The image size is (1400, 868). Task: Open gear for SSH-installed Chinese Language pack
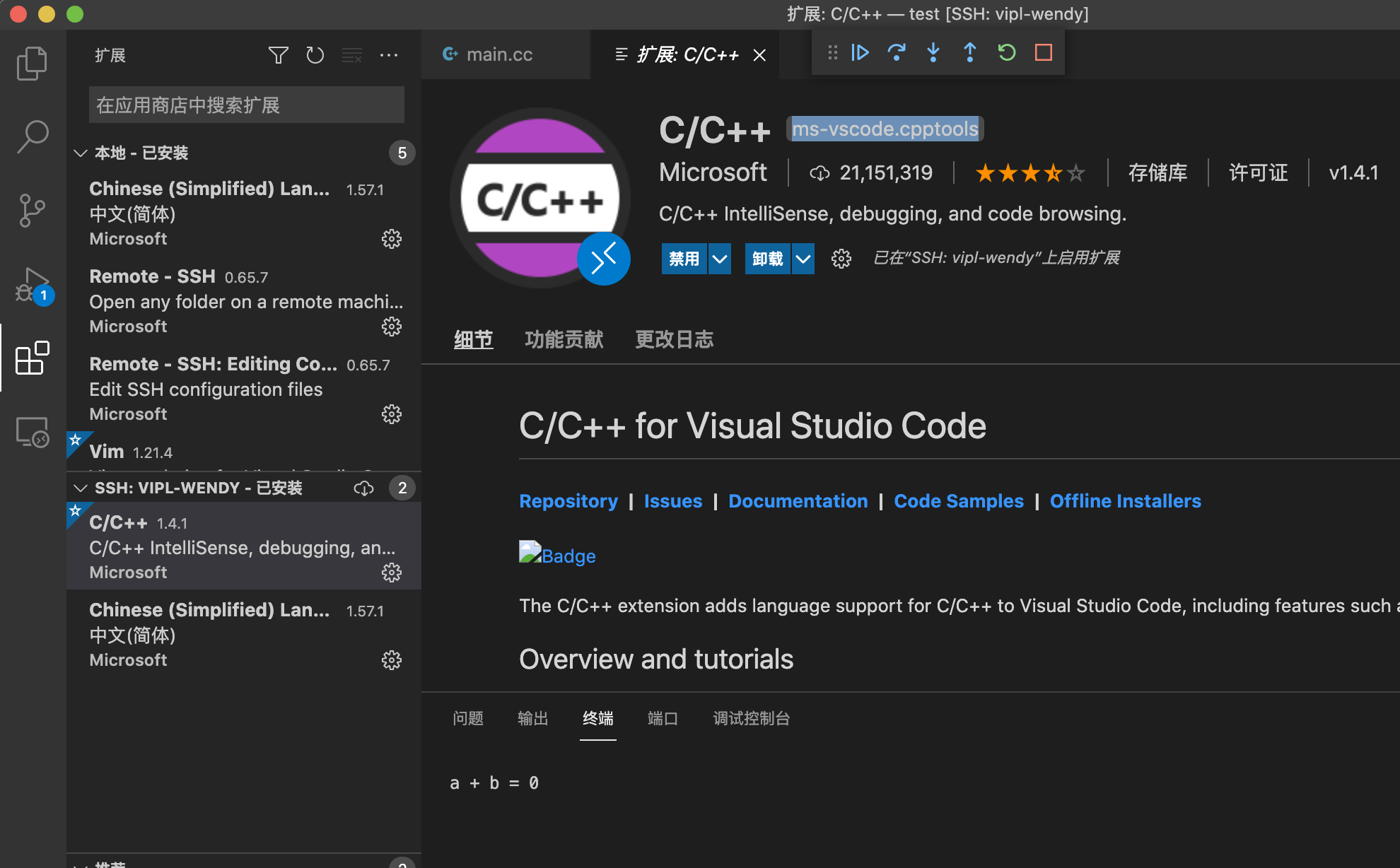[392, 660]
